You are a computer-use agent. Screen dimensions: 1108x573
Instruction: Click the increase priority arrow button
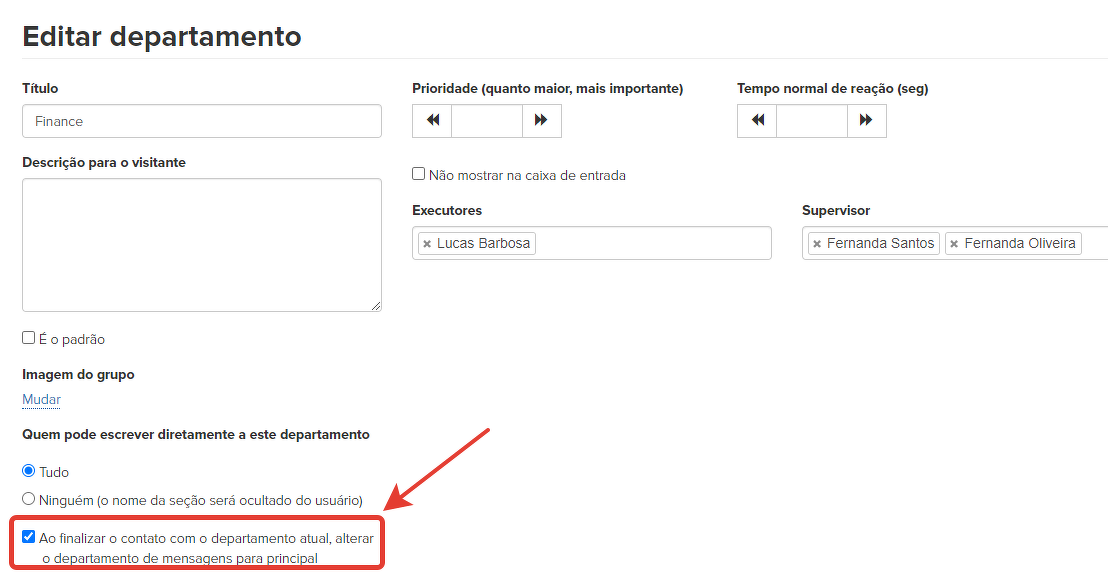tap(541, 121)
